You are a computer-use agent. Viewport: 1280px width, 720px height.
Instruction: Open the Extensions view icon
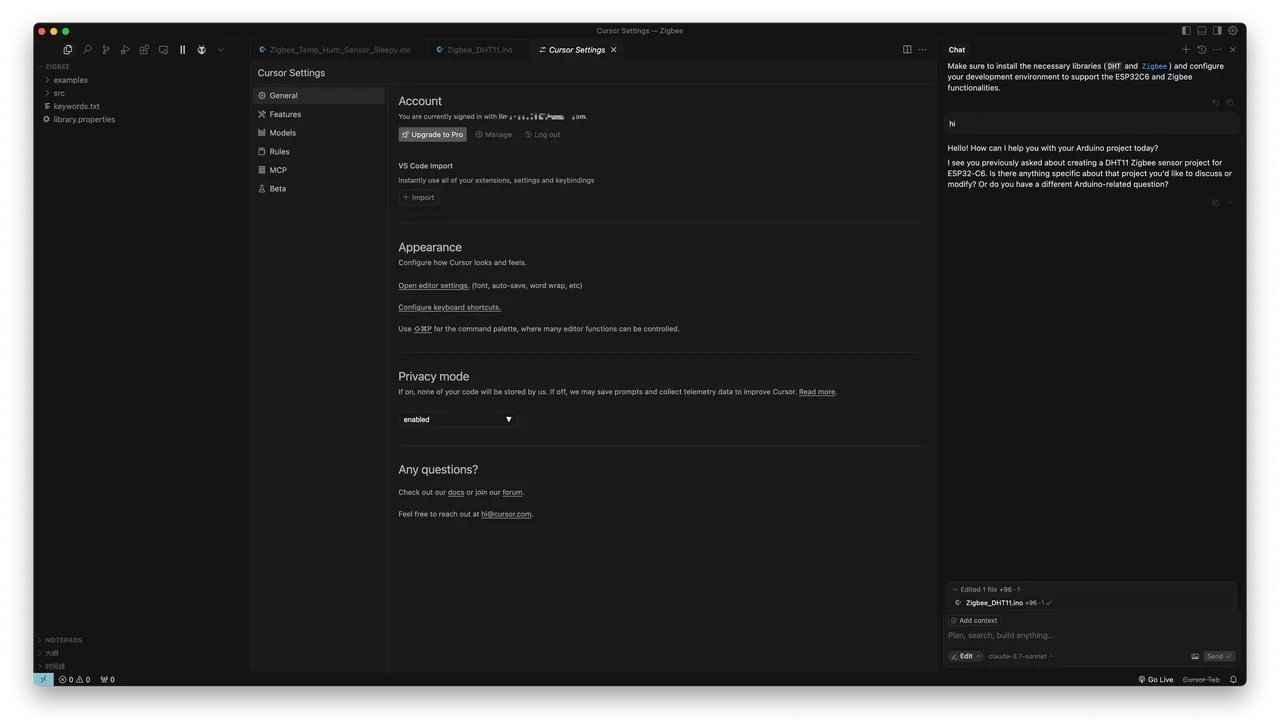click(144, 49)
